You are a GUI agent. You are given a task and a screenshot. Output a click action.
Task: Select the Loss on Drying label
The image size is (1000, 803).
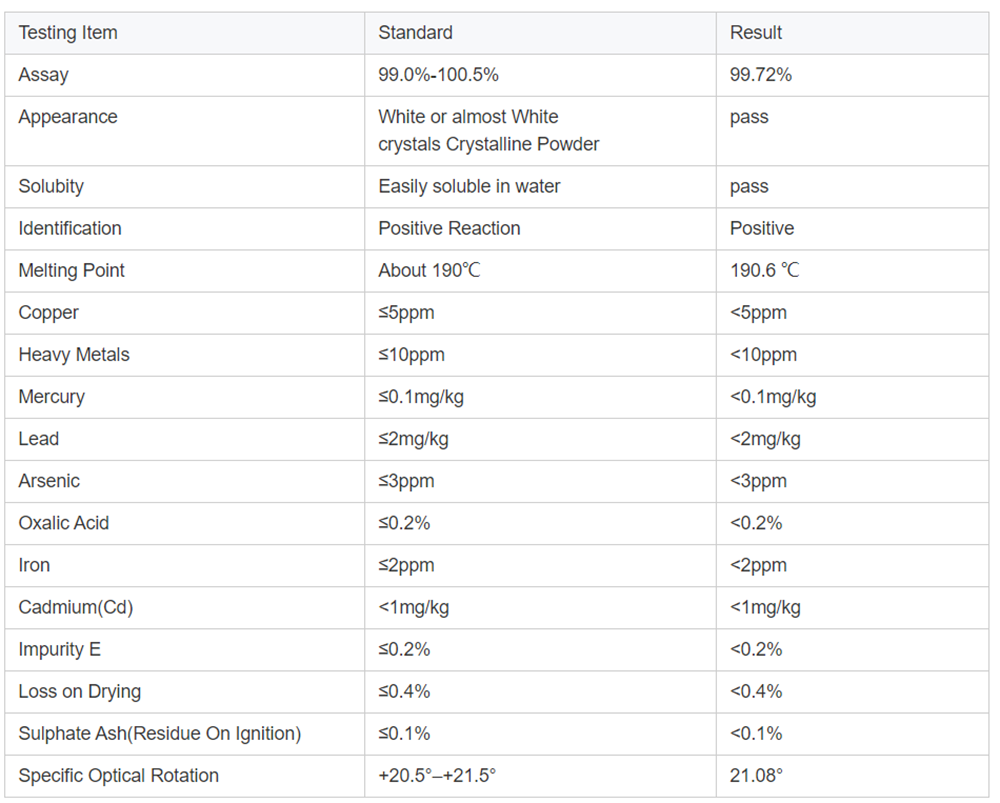[80, 691]
